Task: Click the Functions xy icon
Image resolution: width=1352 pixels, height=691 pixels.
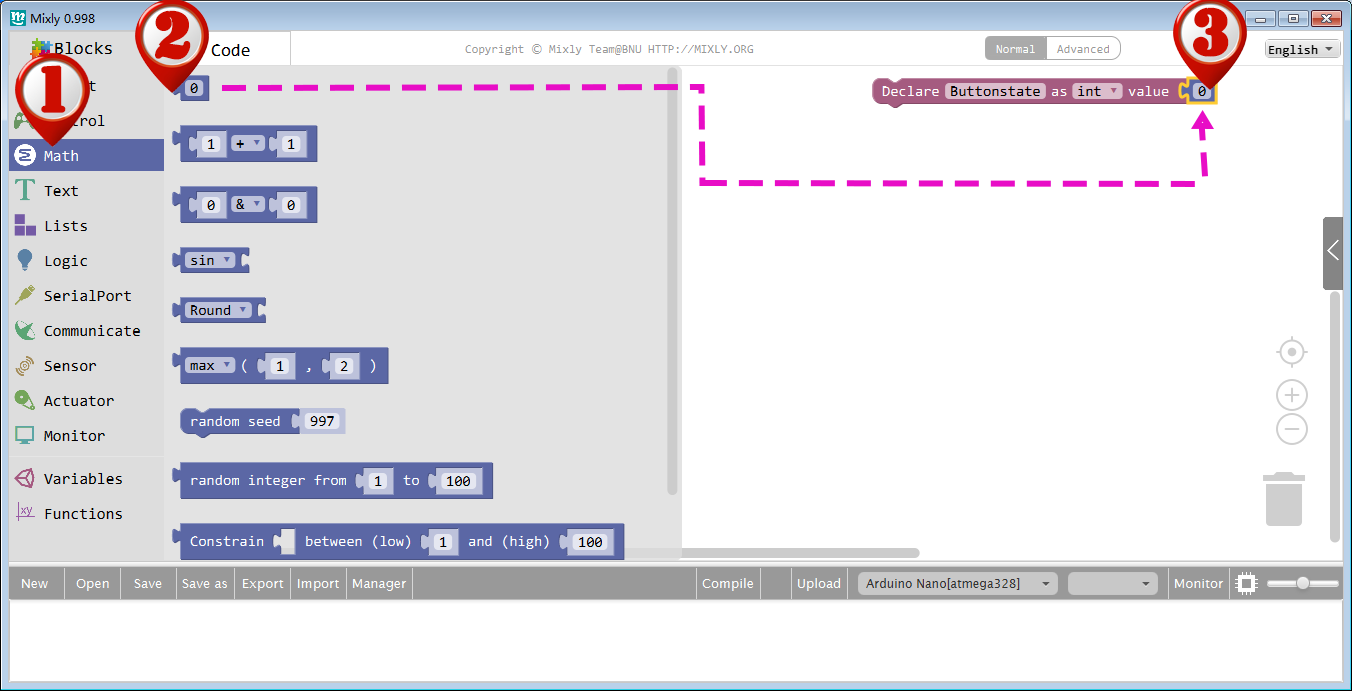Action: tap(25, 512)
